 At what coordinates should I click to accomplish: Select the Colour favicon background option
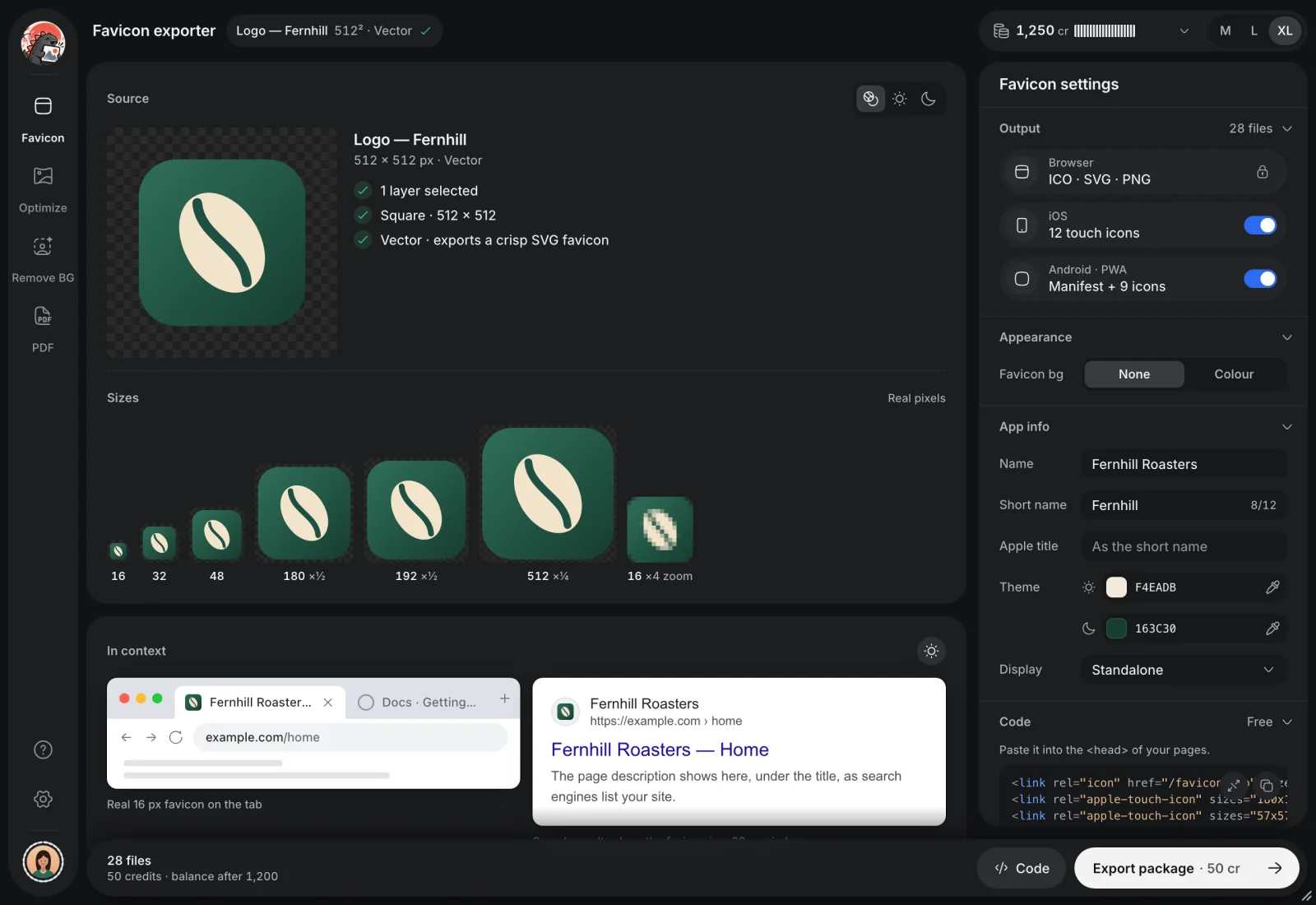(1234, 374)
